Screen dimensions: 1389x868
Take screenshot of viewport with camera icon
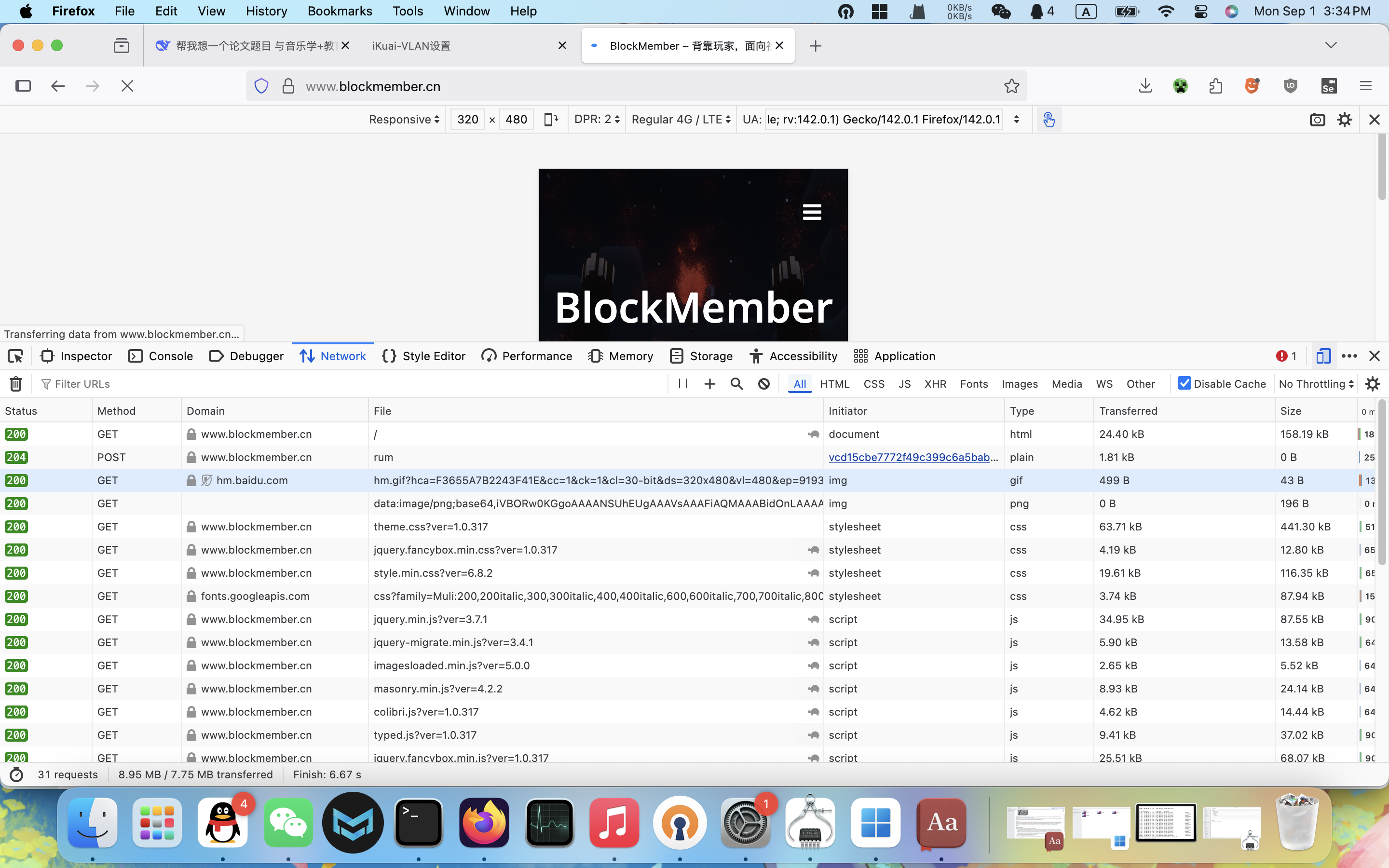1317,120
